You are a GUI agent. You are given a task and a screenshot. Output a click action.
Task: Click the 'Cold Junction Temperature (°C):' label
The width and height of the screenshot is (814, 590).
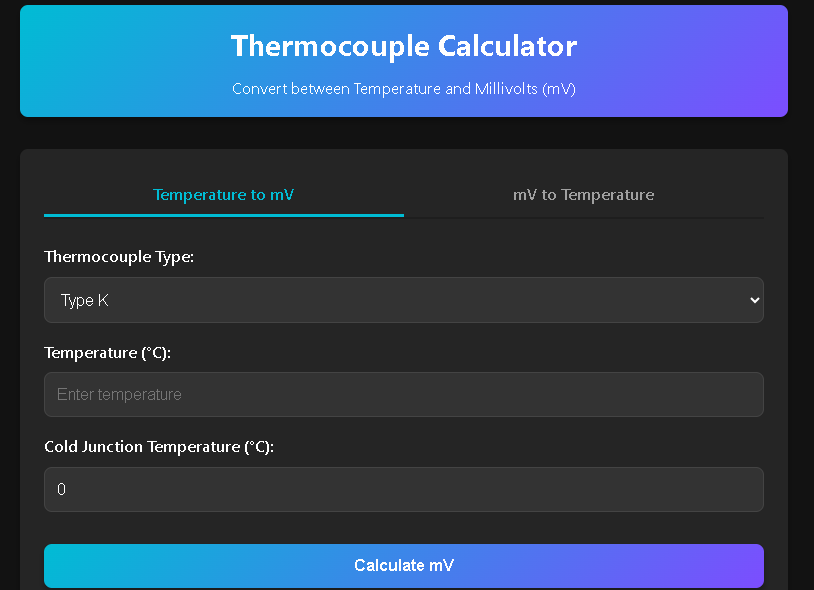pyautogui.click(x=159, y=447)
